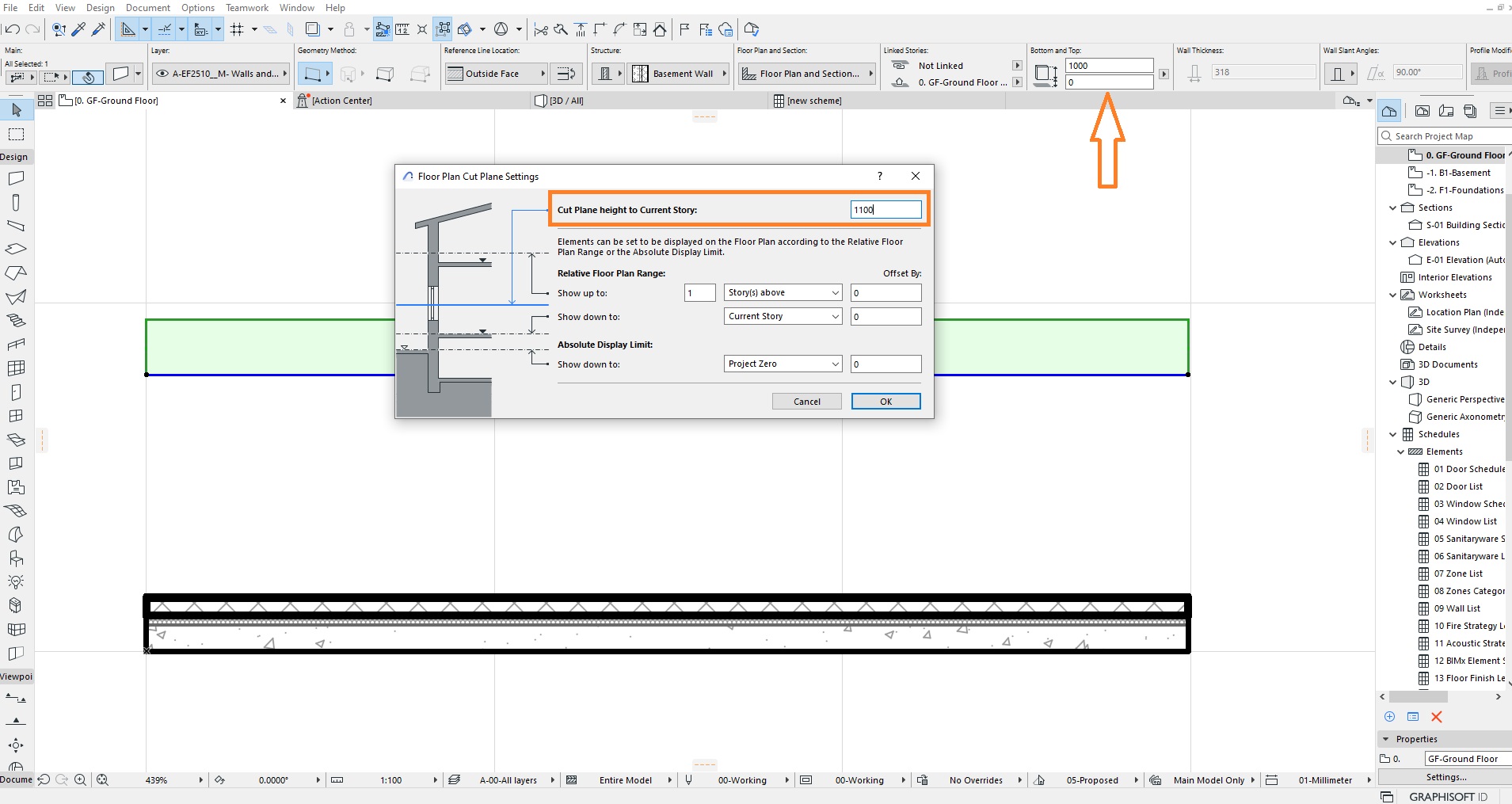Click OK in Floor Plan Cut Plane Settings
Viewport: 1512px width, 804px height.
tap(886, 402)
